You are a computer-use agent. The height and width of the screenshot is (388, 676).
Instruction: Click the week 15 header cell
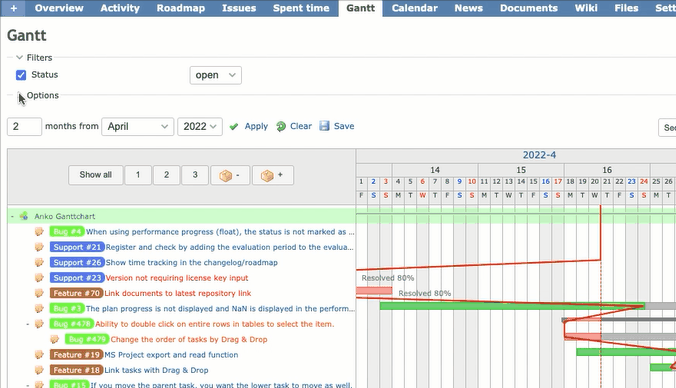[x=521, y=170]
